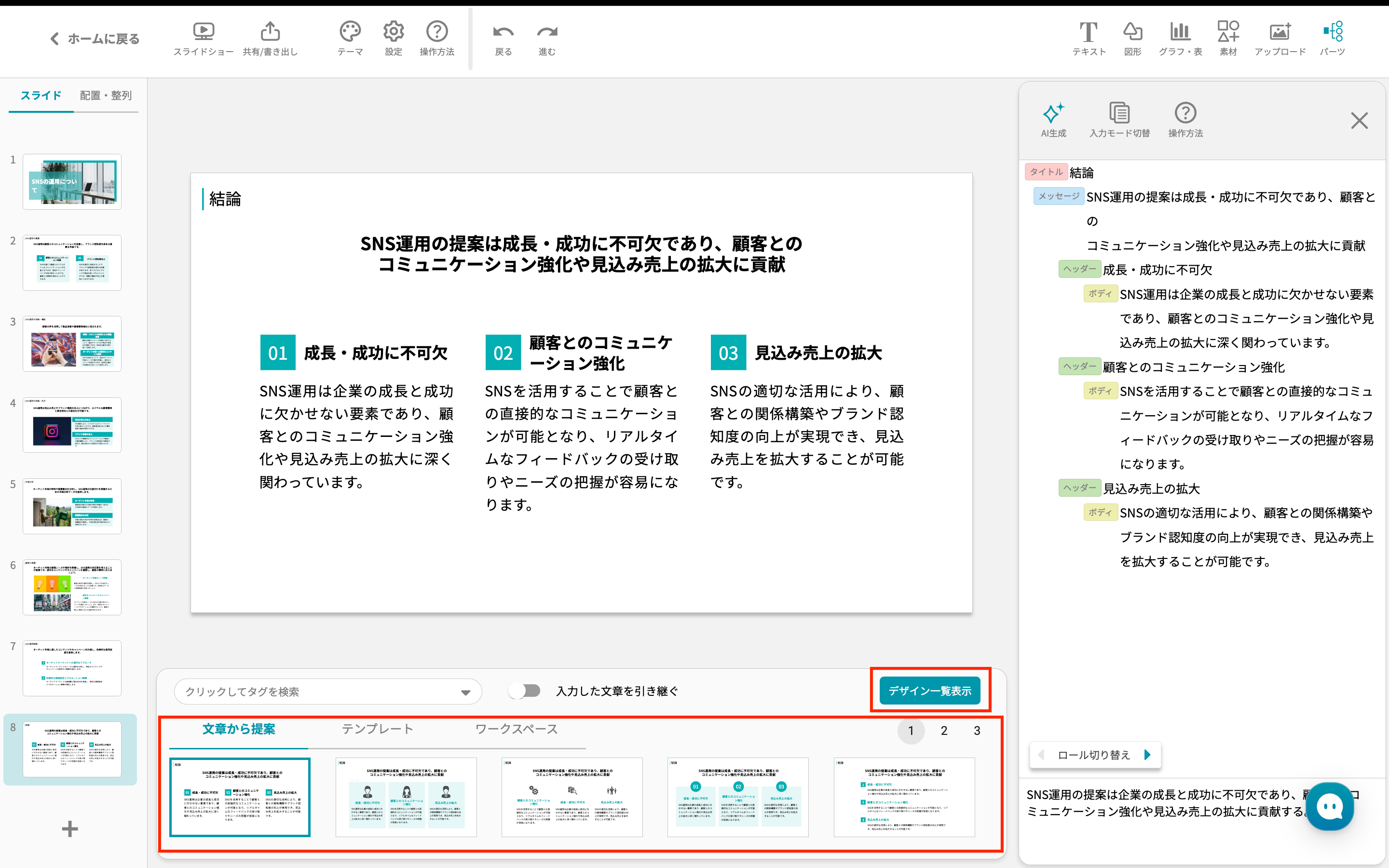The width and height of the screenshot is (1389, 868).
Task: Open the テーマ palette icon
Action: tap(350, 32)
